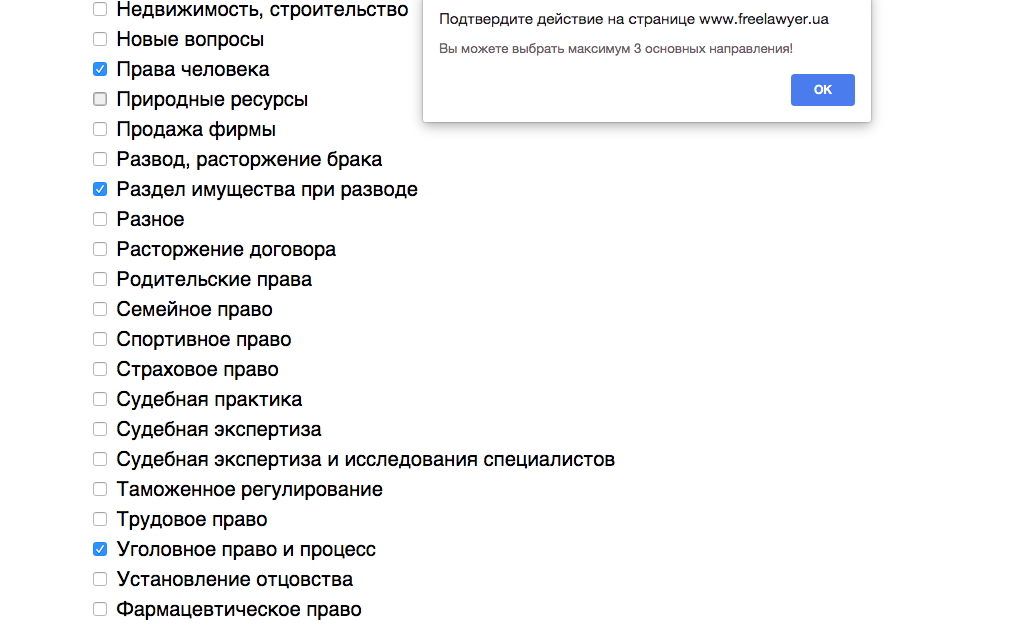Uncheck the Права человека checkbox
The width and height of the screenshot is (1011, 630).
pyautogui.click(x=100, y=69)
